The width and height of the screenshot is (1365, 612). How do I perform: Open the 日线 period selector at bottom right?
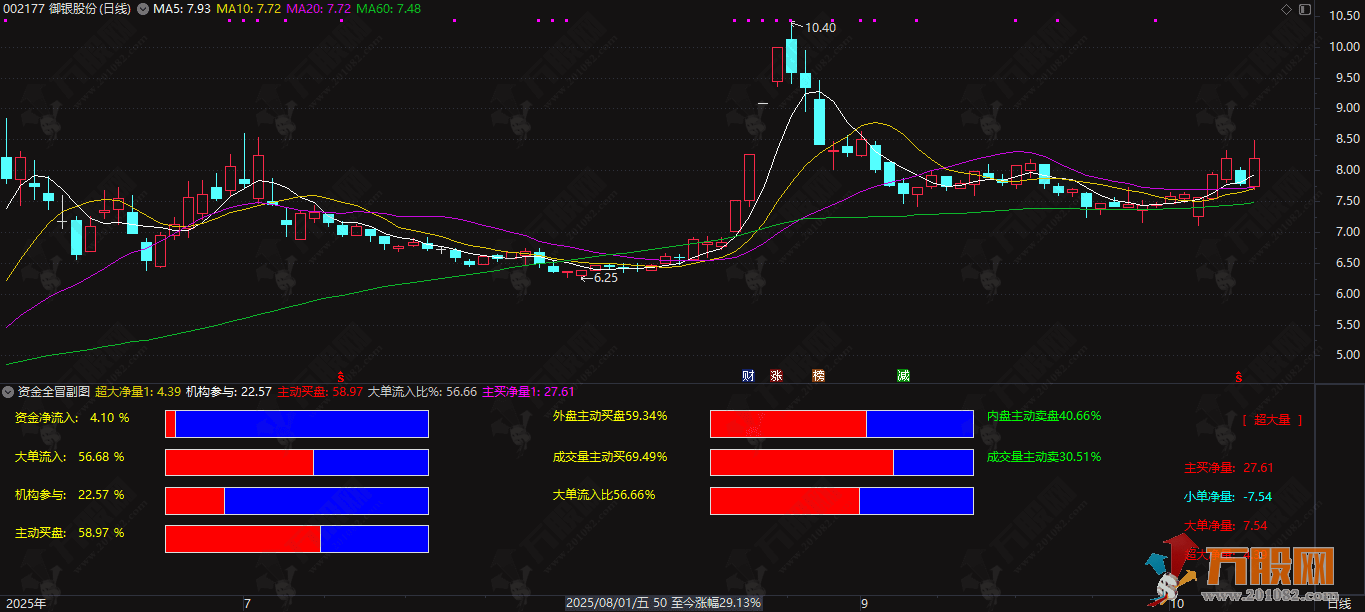click(x=1338, y=603)
